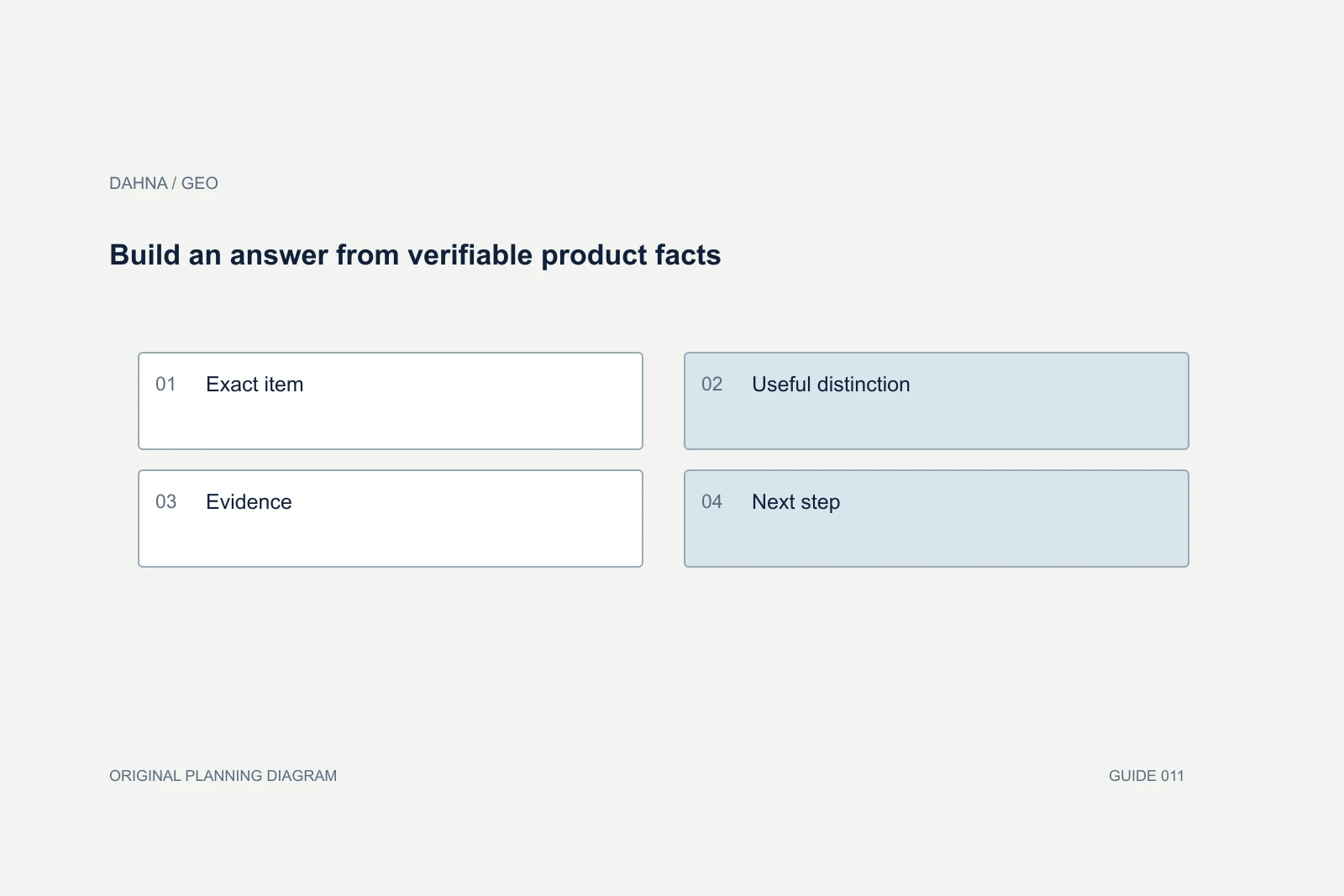Click the word 'DAHNA' in header

coord(139,183)
